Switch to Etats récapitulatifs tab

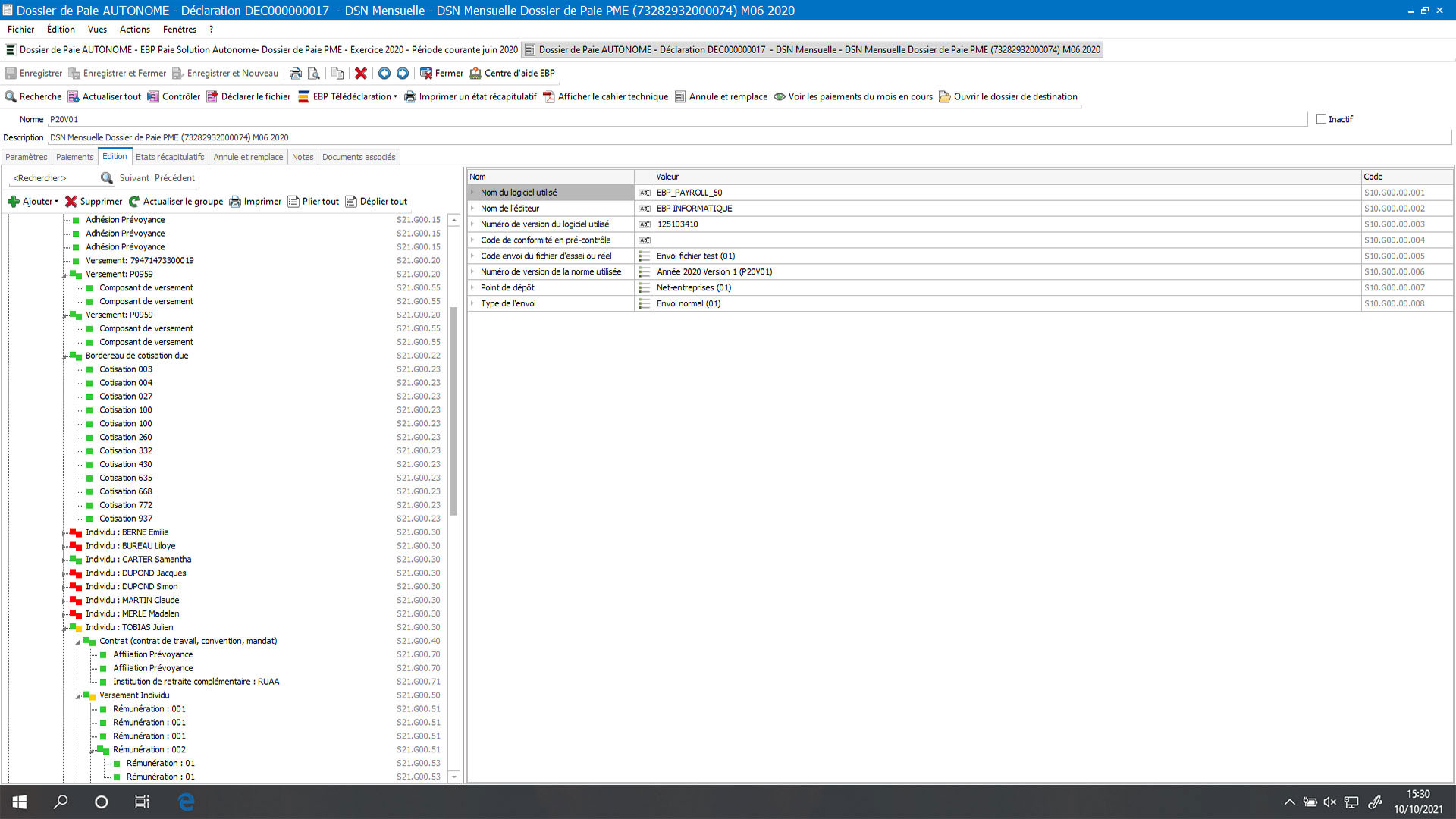click(170, 157)
